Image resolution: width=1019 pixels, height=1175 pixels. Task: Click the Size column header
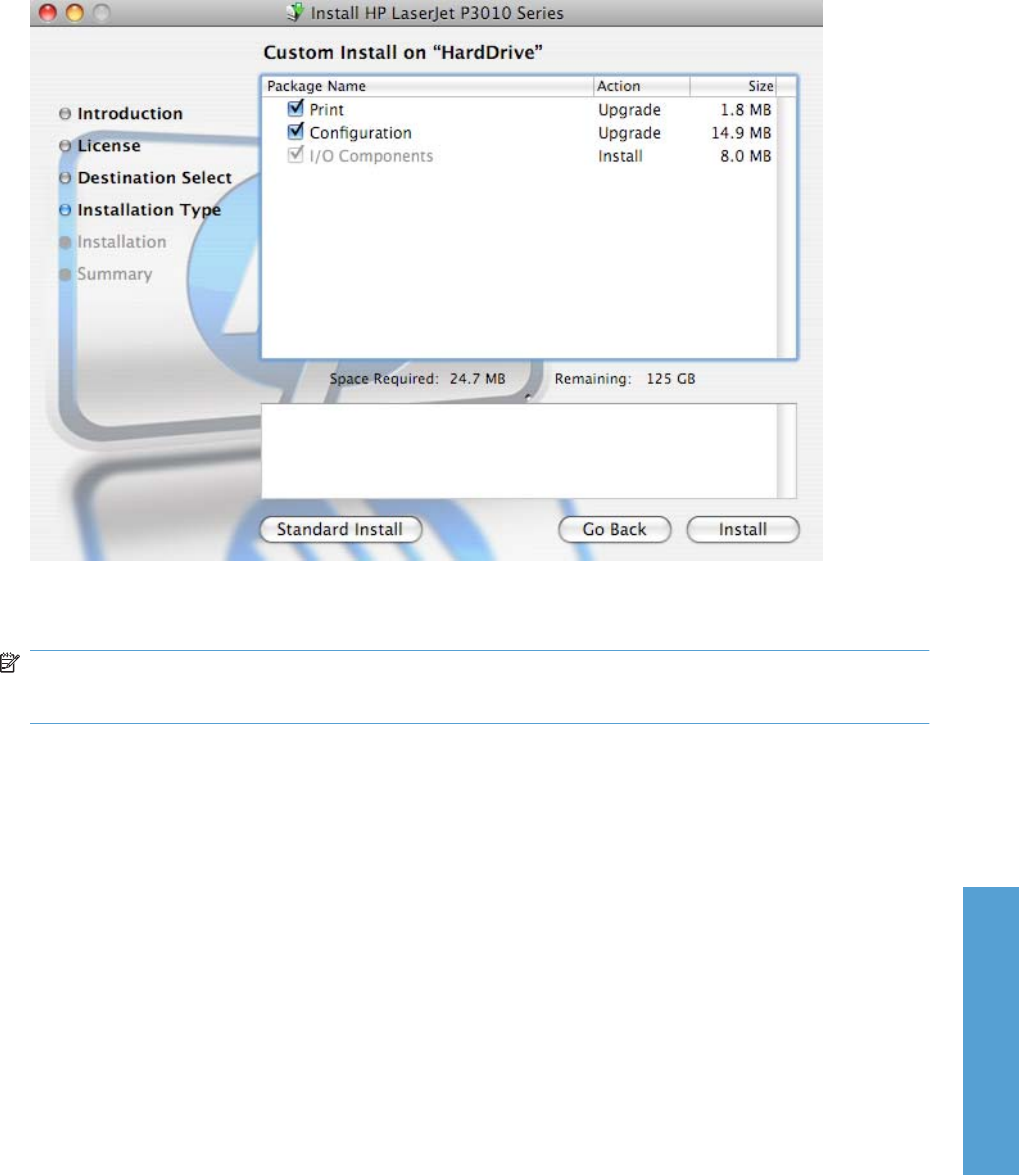[733, 86]
